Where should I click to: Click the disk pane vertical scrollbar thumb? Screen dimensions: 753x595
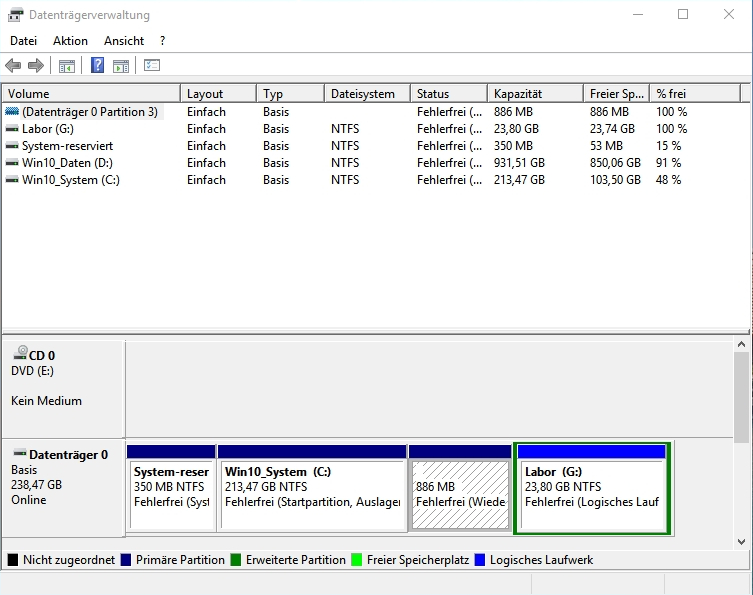click(x=741, y=397)
